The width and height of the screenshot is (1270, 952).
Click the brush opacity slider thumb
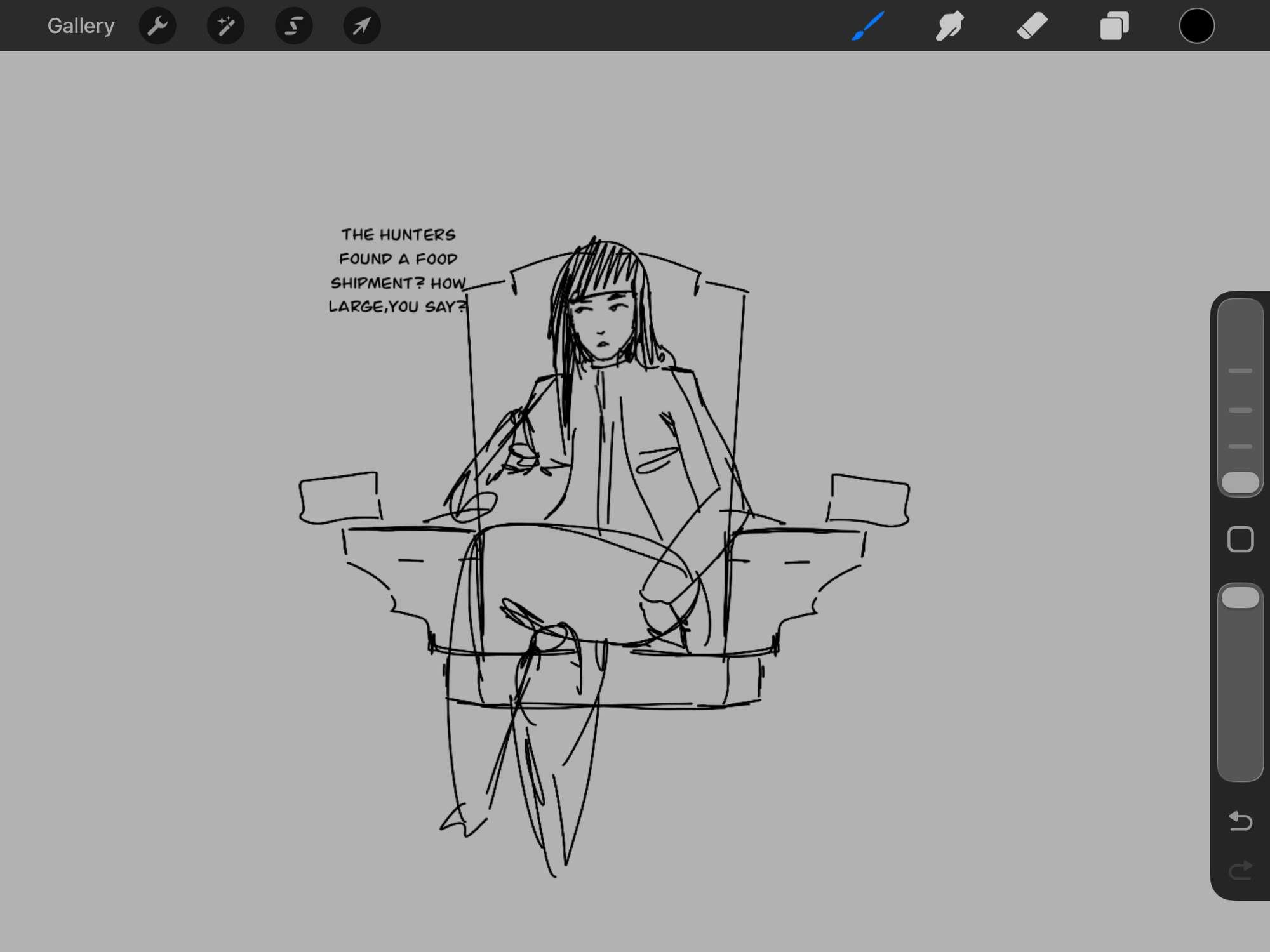pos(1240,598)
